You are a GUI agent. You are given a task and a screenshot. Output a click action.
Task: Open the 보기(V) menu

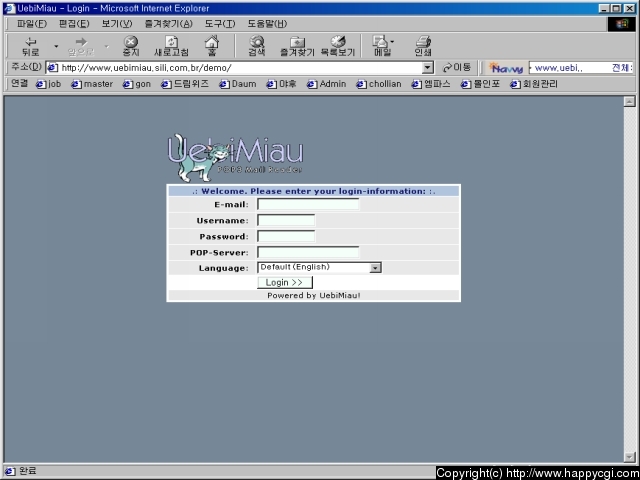[117, 24]
